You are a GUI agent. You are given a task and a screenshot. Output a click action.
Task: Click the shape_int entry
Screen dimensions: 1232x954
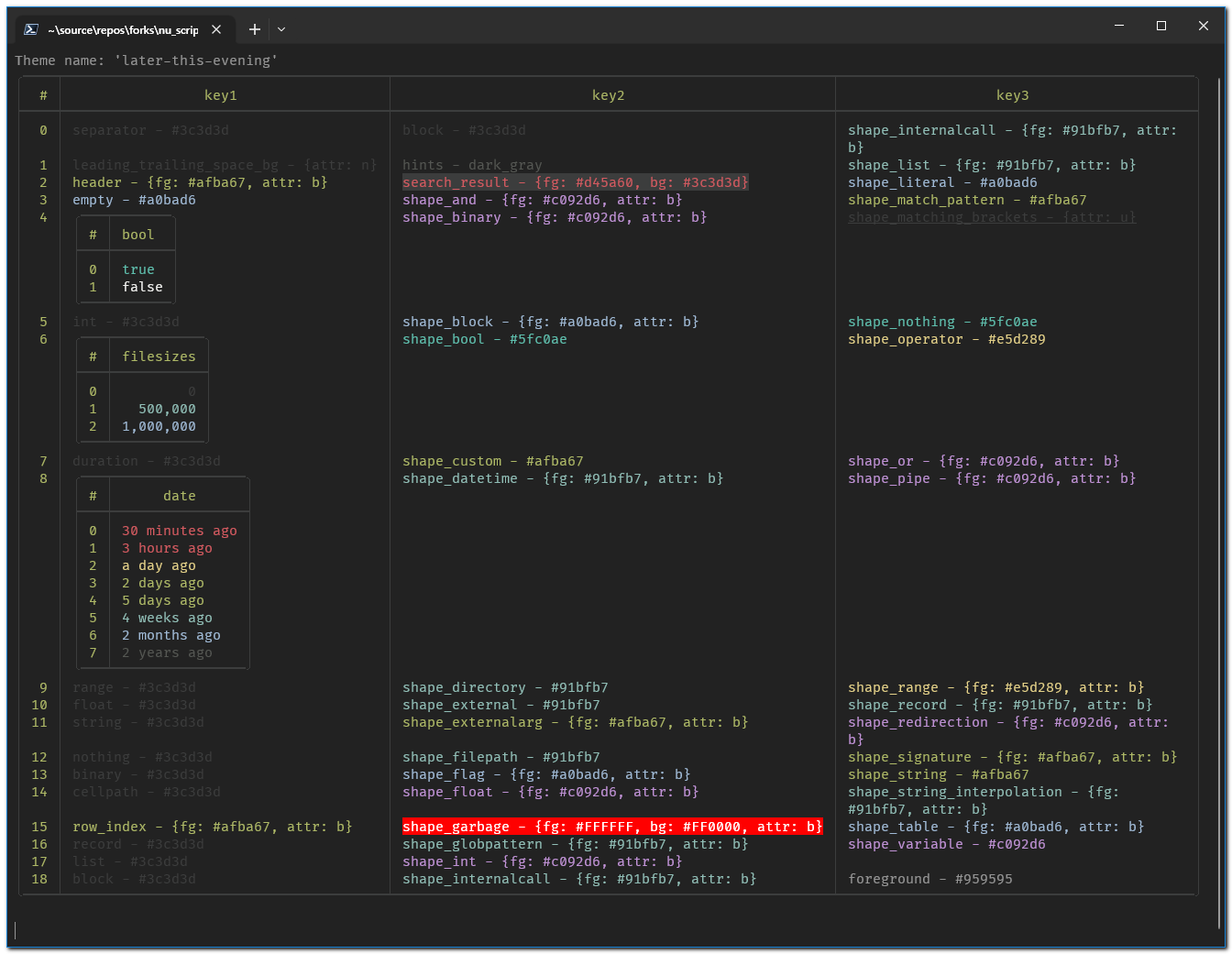543,861
